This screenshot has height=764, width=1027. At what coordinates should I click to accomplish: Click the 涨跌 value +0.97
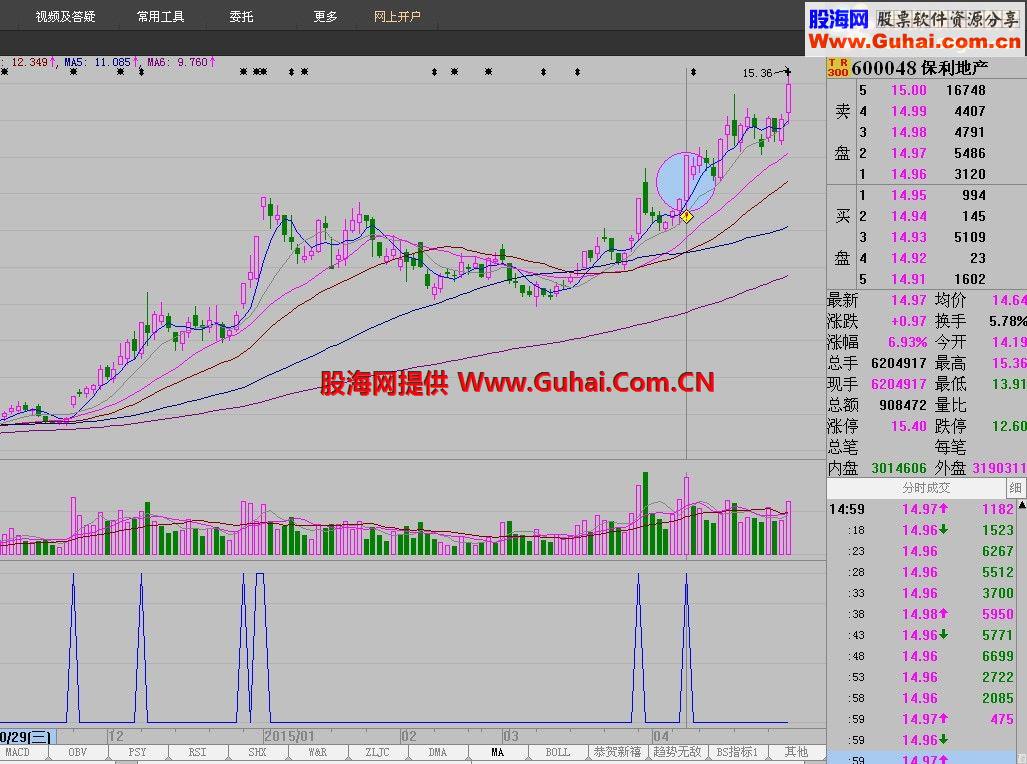tap(908, 321)
